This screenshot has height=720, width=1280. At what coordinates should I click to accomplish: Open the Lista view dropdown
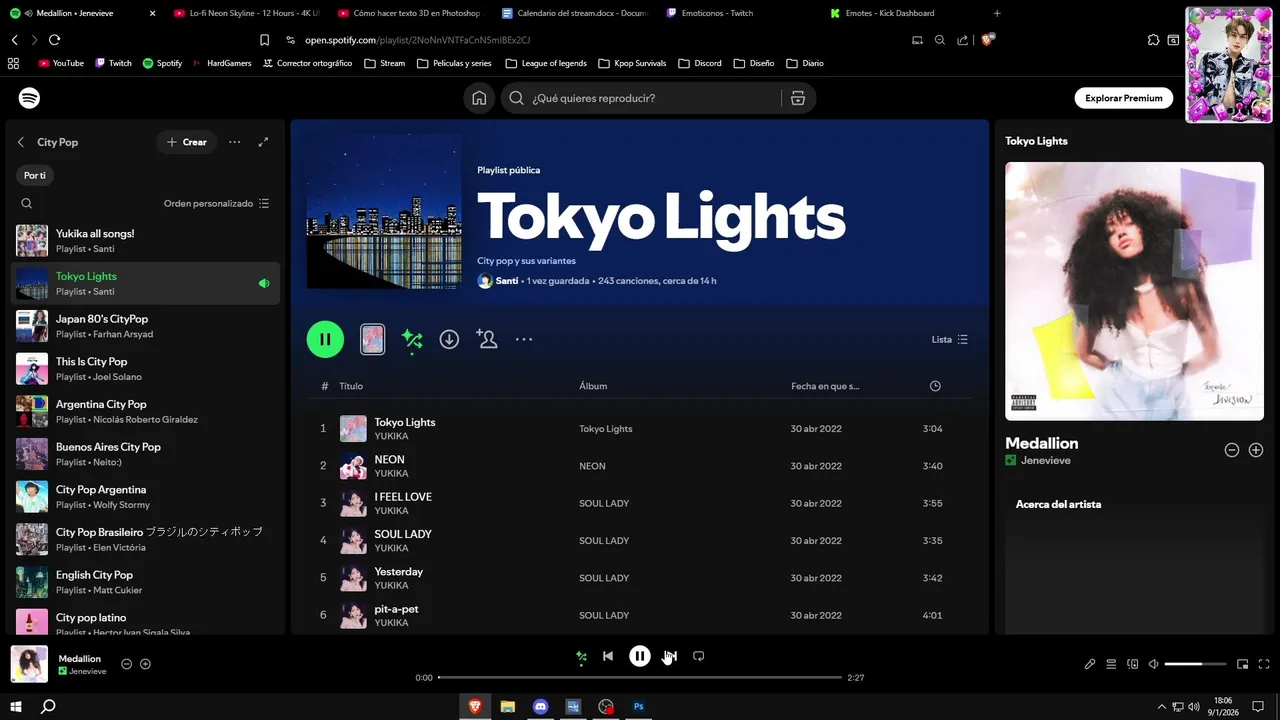click(950, 339)
